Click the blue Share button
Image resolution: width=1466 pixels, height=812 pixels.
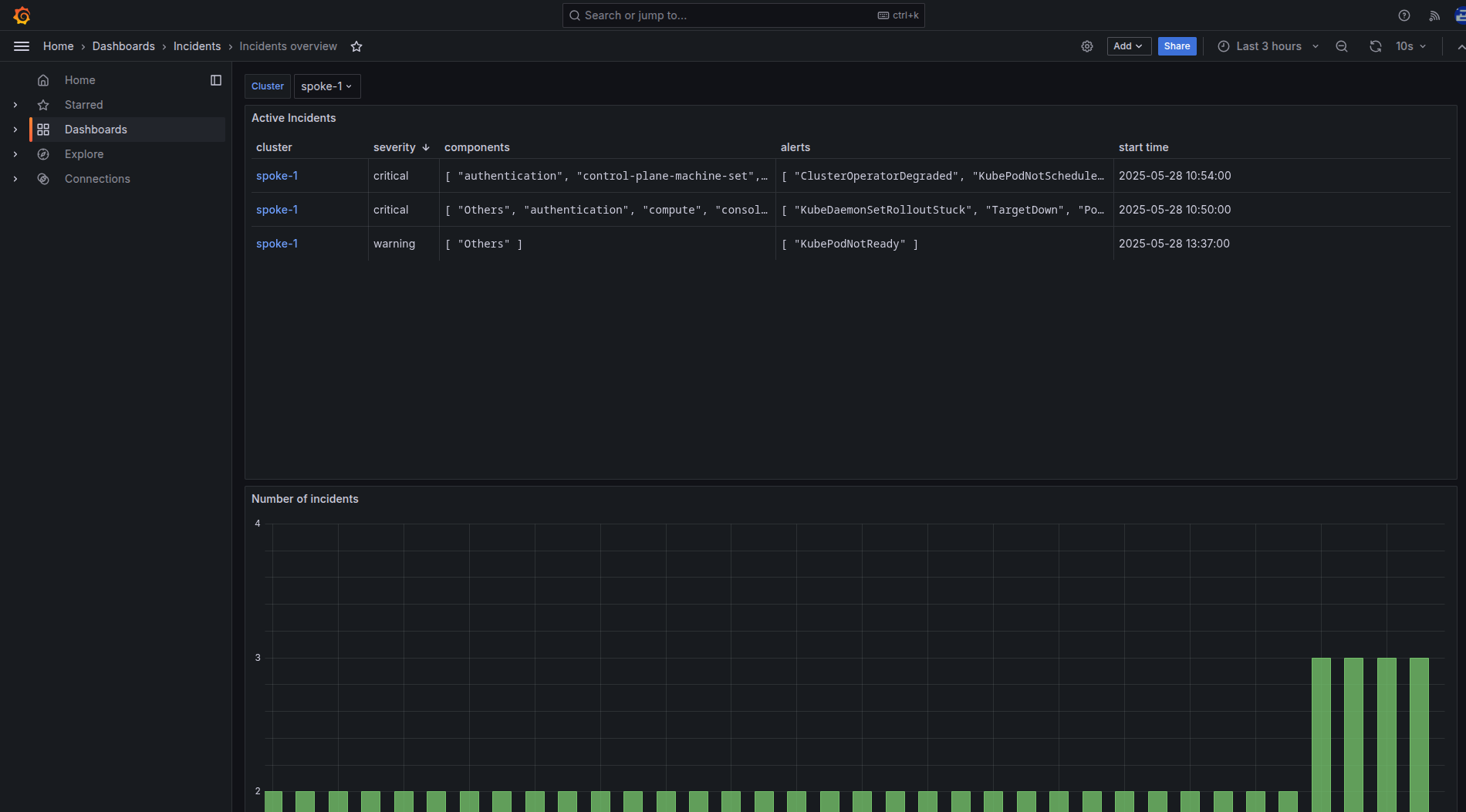pos(1177,46)
